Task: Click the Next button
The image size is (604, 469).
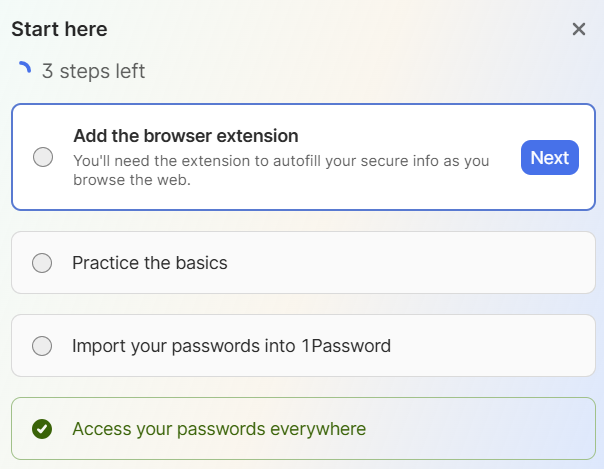Action: coord(550,157)
